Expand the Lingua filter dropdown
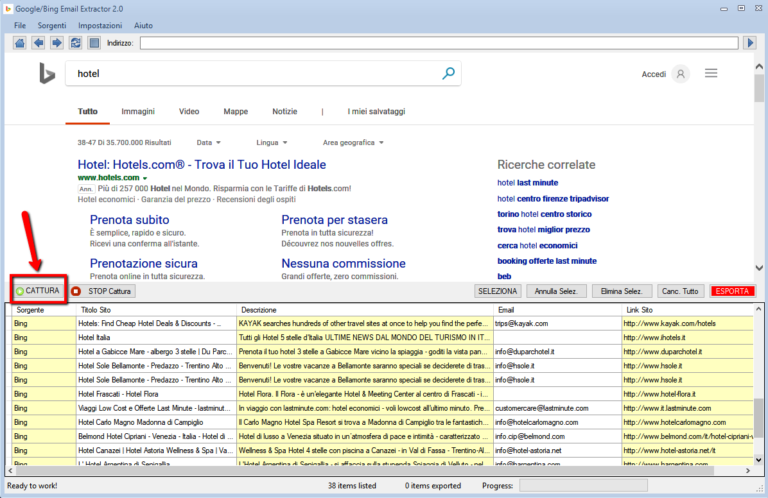Screen dimensions: 768x498 (x=271, y=142)
